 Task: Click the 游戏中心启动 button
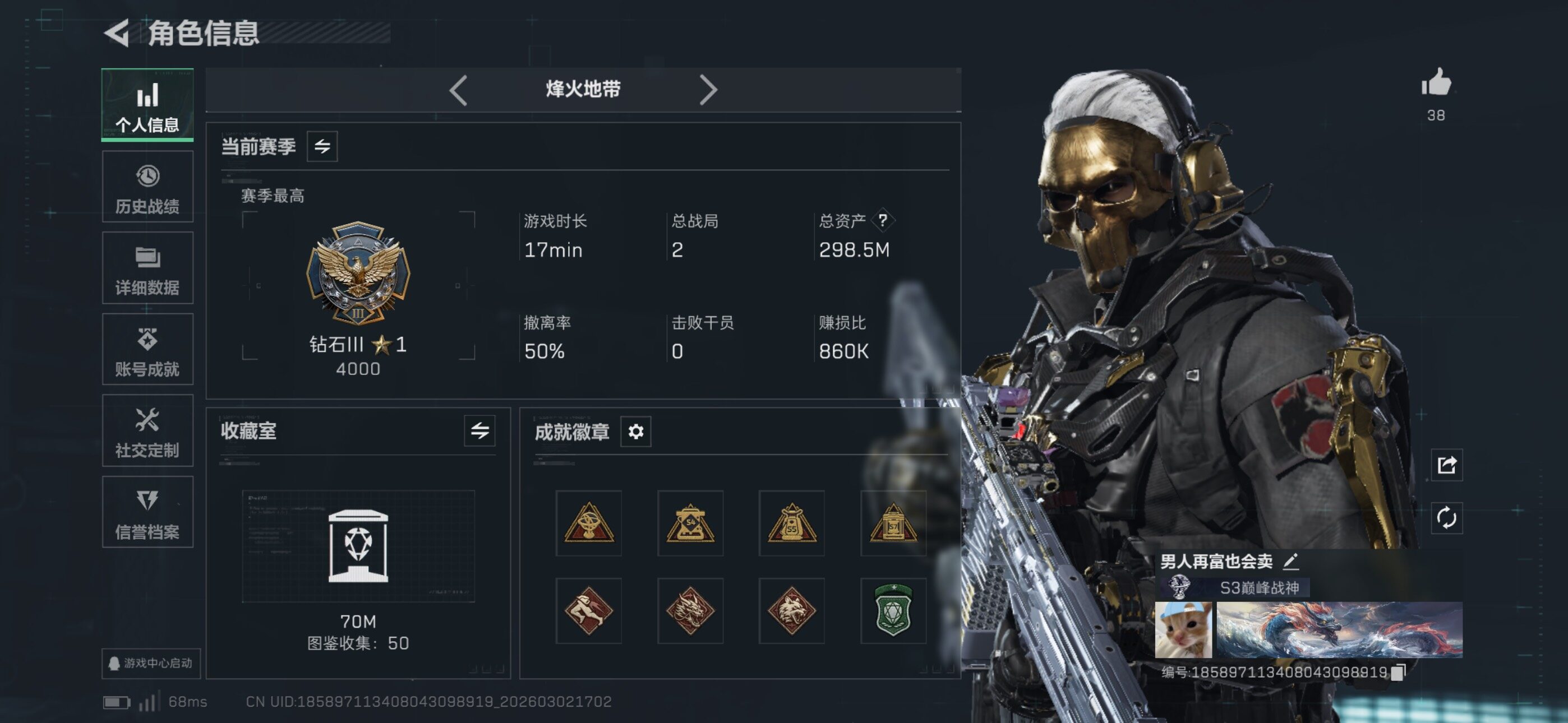151,662
